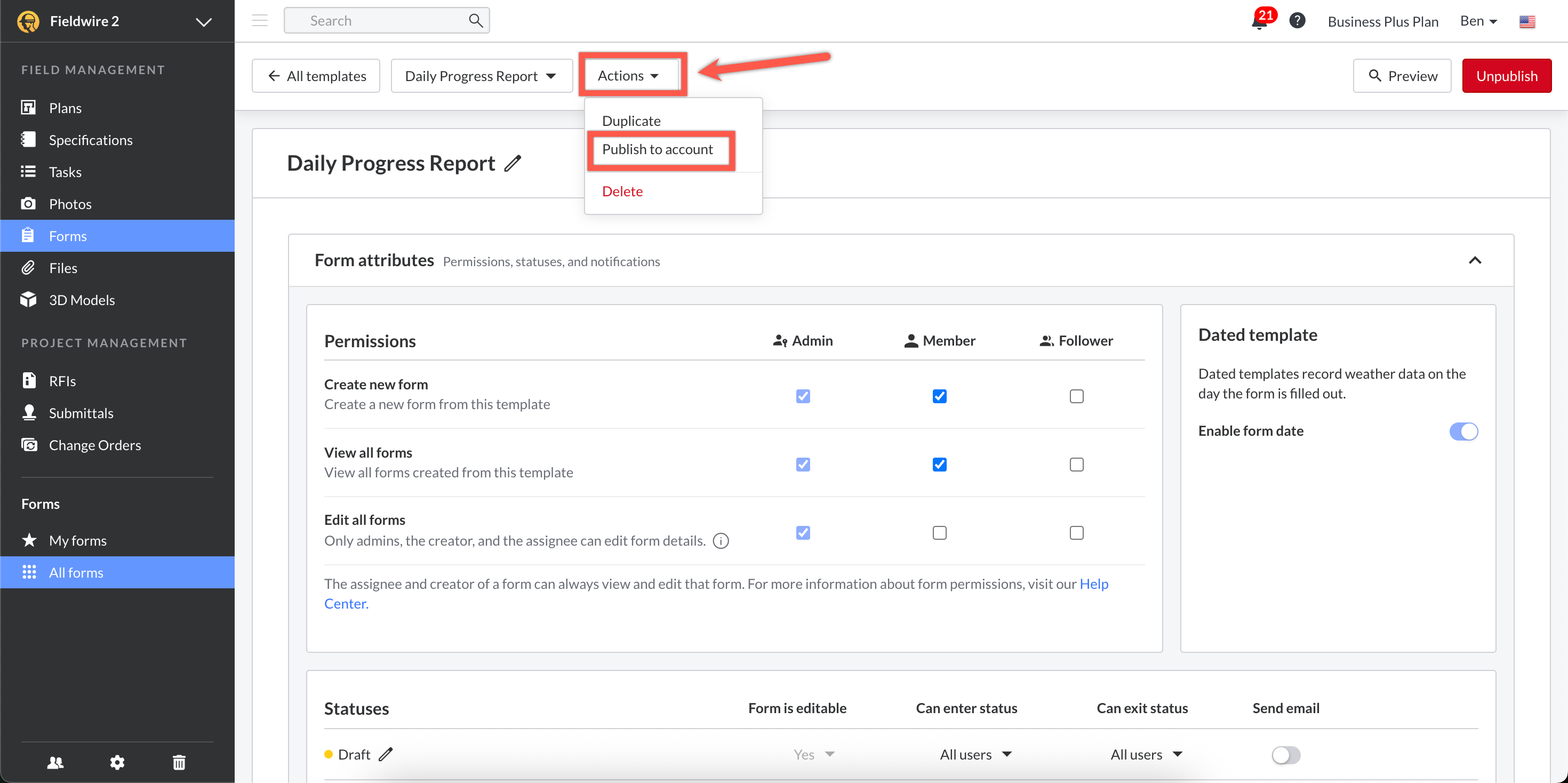
Task: Open the help question mark icon
Action: (1297, 21)
